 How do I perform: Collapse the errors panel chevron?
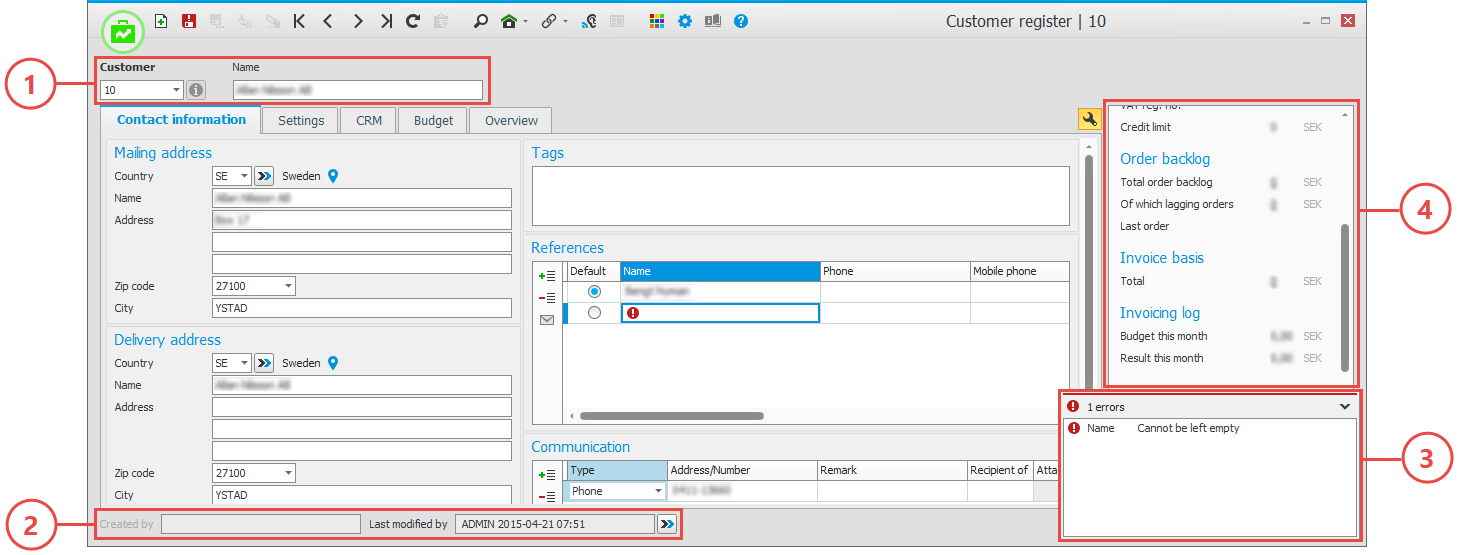pyautogui.click(x=1345, y=407)
